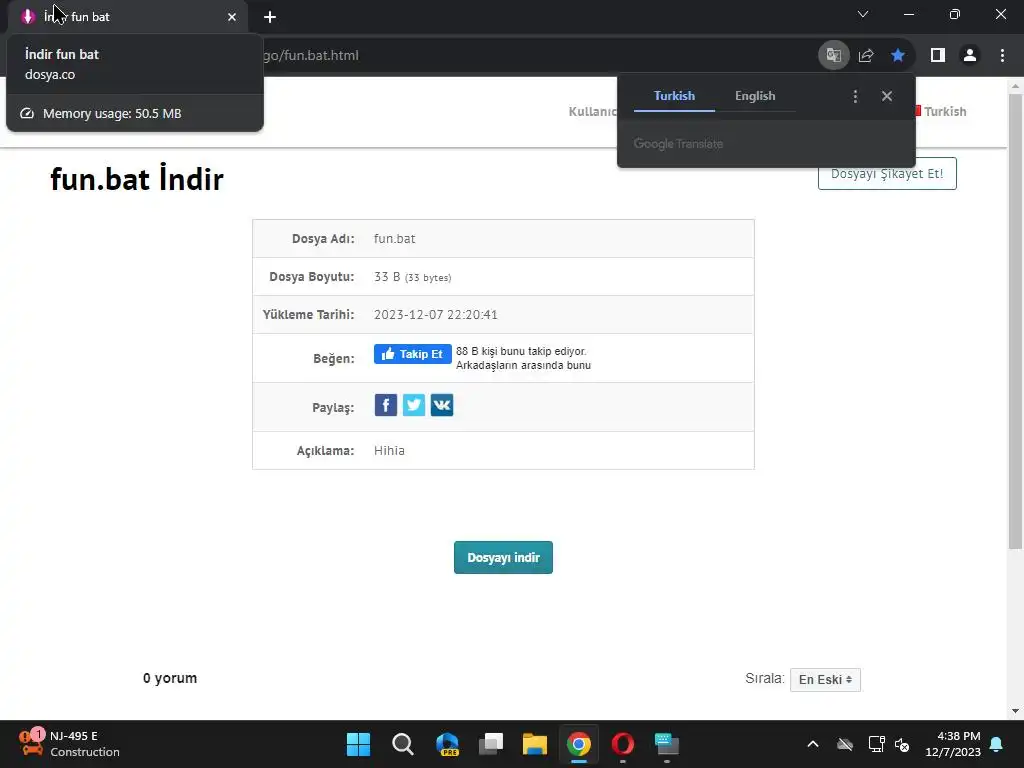Open Chrome's three-dot main menu

coord(1002,56)
